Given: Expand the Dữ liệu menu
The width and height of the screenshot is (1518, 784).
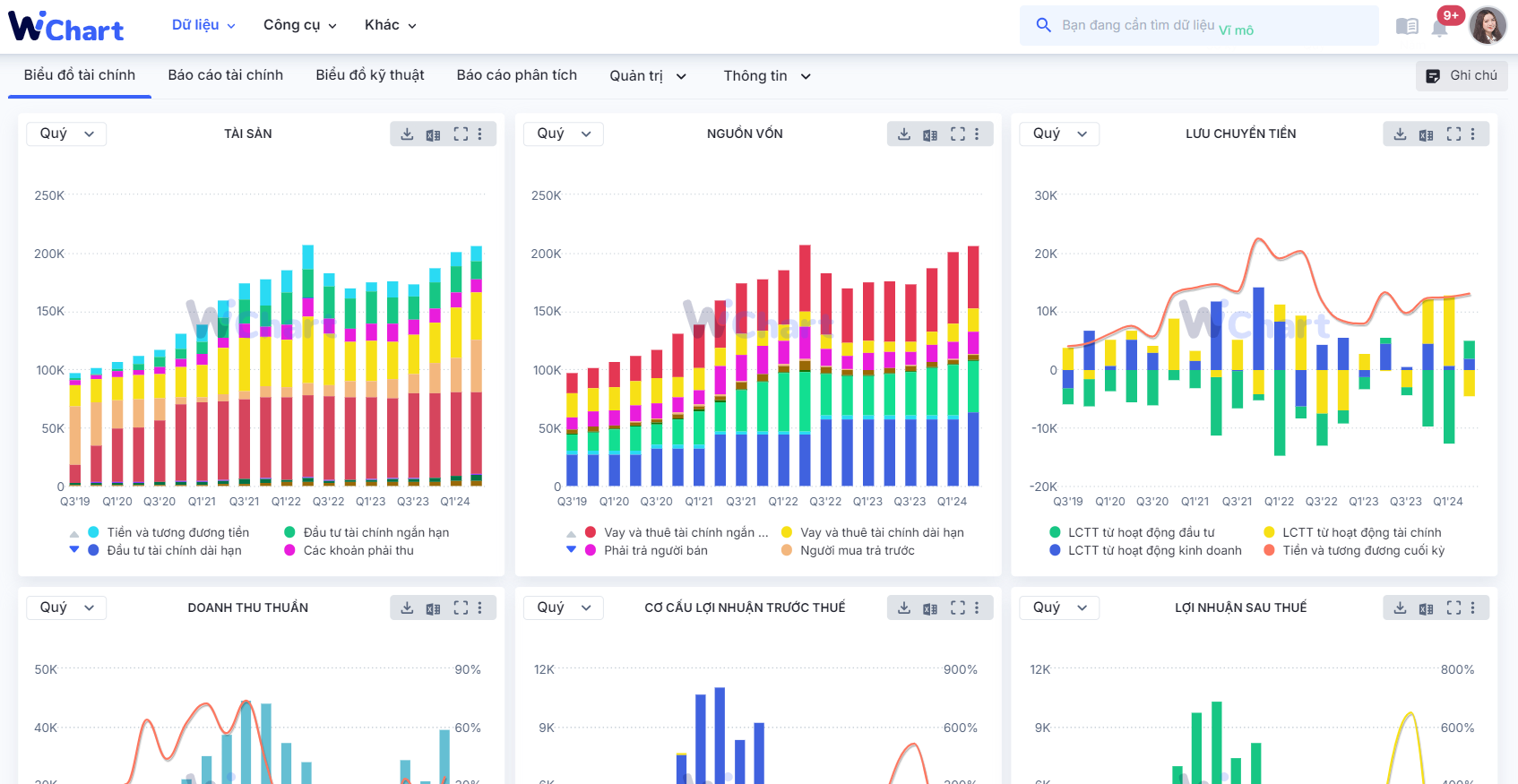Looking at the screenshot, I should click(203, 25).
